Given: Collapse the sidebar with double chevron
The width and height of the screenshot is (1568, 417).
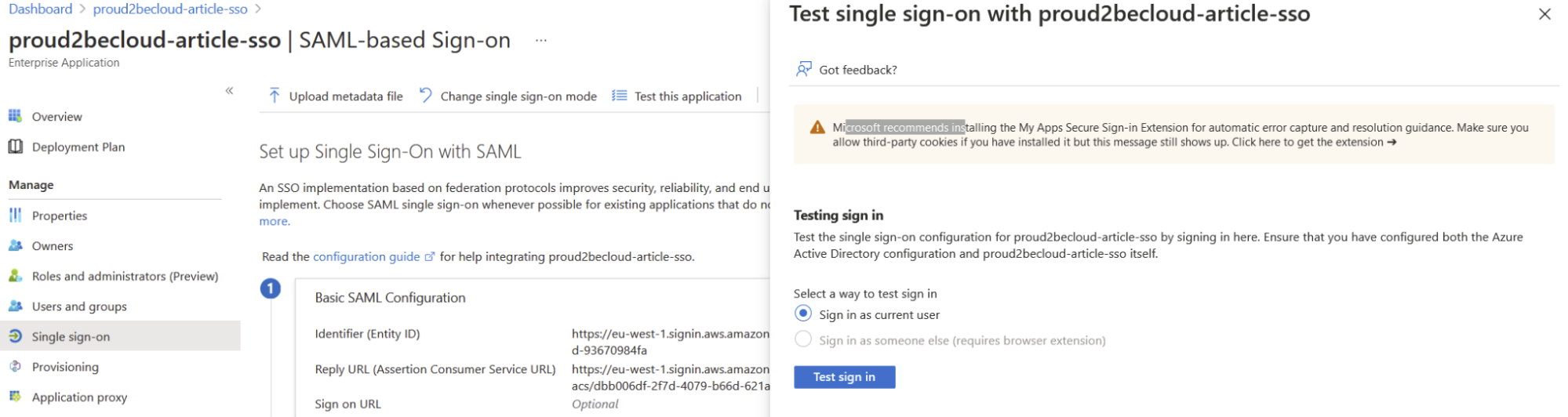Looking at the screenshot, I should coord(229,91).
